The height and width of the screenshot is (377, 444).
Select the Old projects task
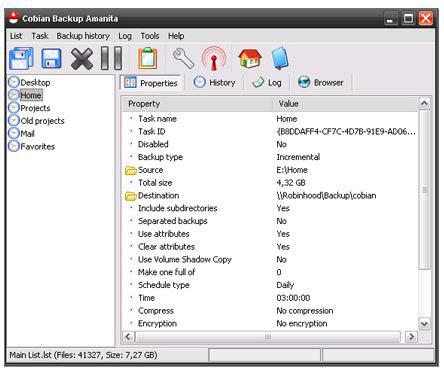42,121
